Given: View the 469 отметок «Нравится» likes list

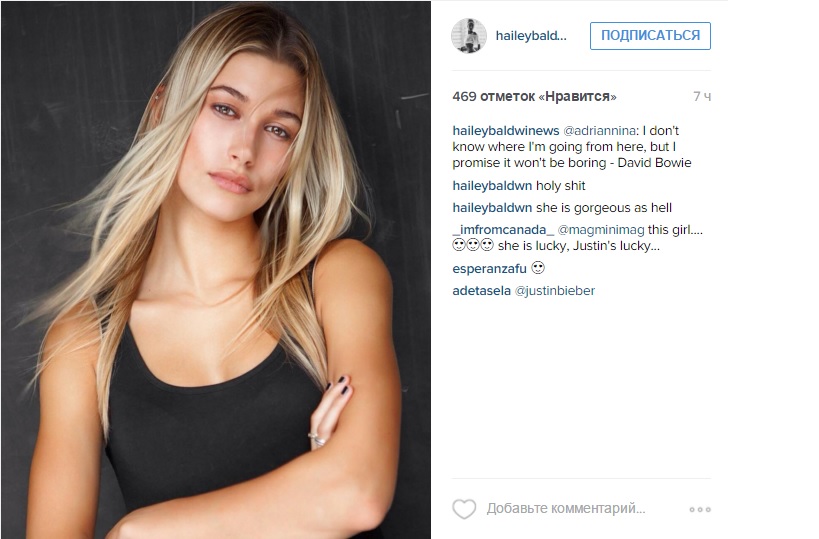Looking at the screenshot, I should 534,97.
